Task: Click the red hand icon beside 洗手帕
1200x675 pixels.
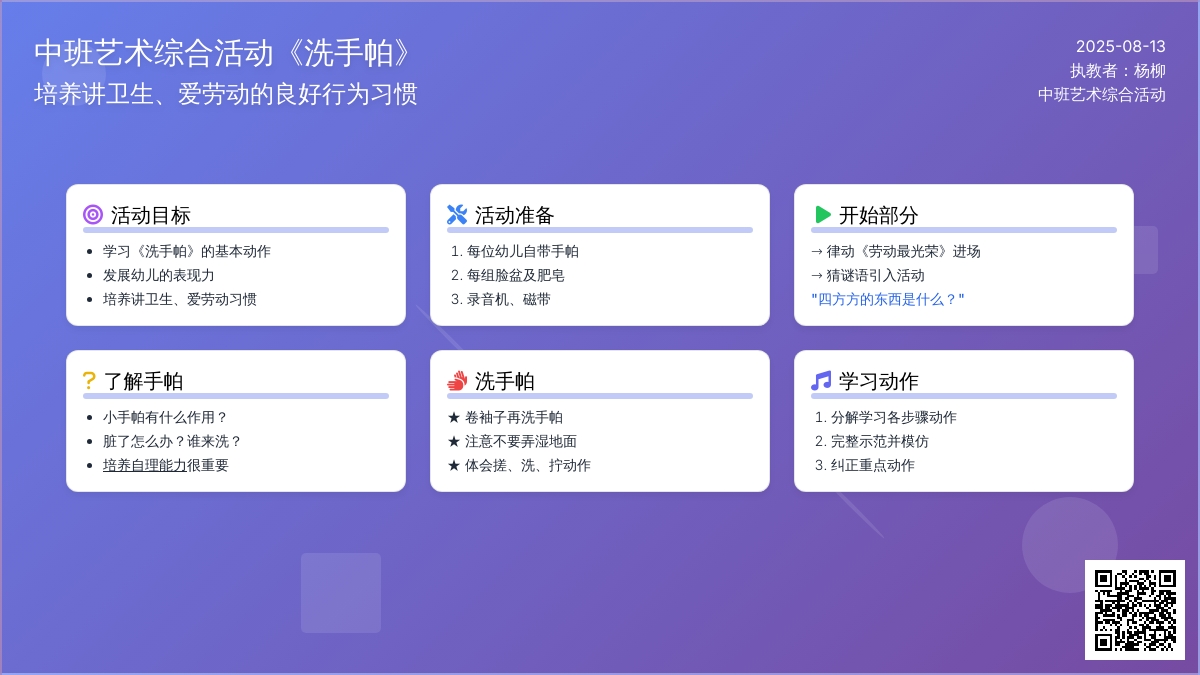Action: pos(457,380)
